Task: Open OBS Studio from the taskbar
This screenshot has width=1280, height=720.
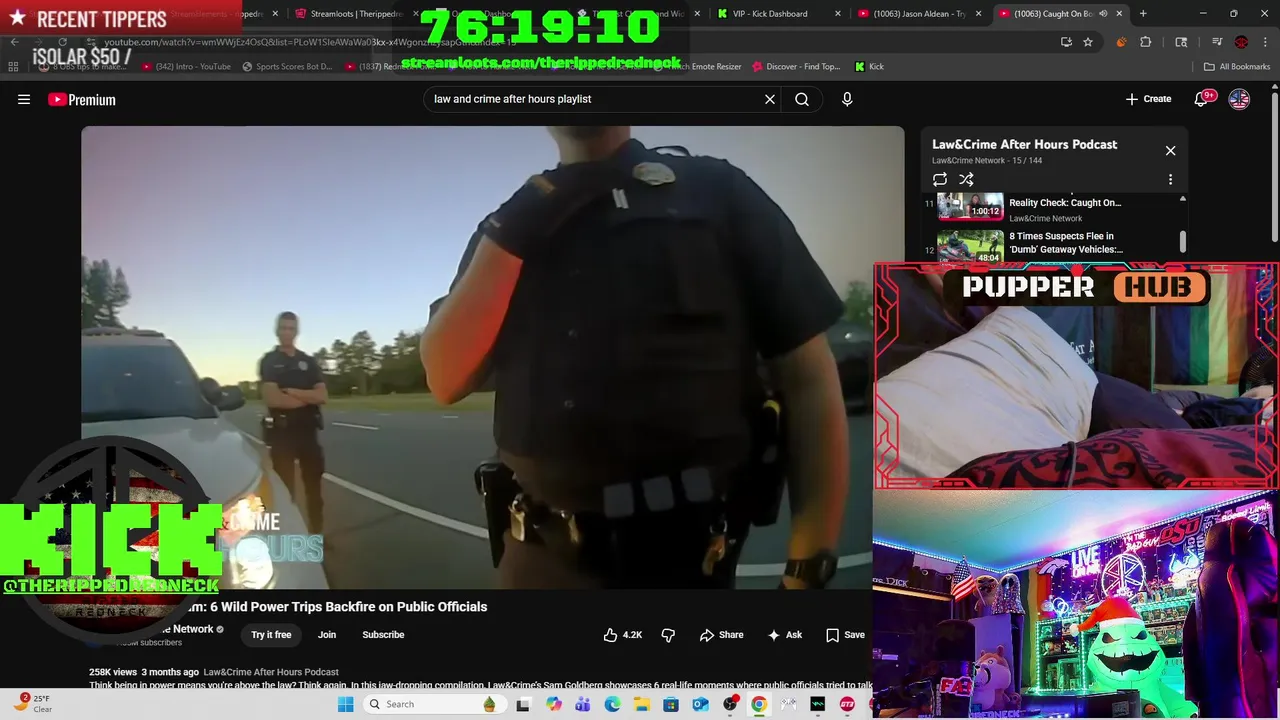Action: tap(730, 704)
